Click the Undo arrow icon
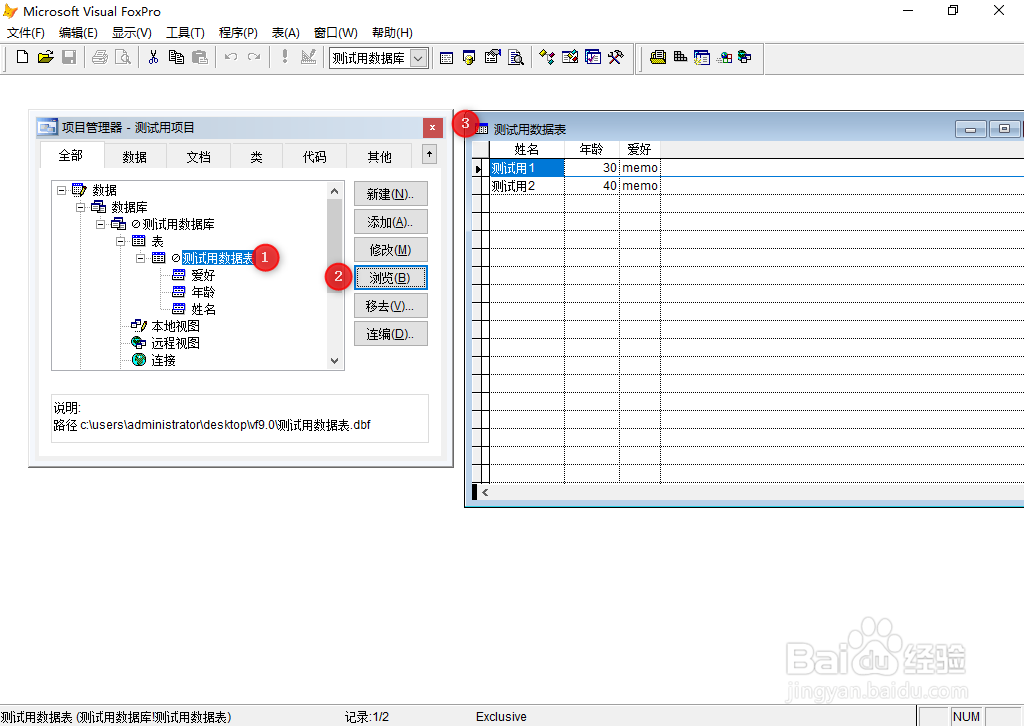This screenshot has width=1024, height=726. click(x=231, y=57)
